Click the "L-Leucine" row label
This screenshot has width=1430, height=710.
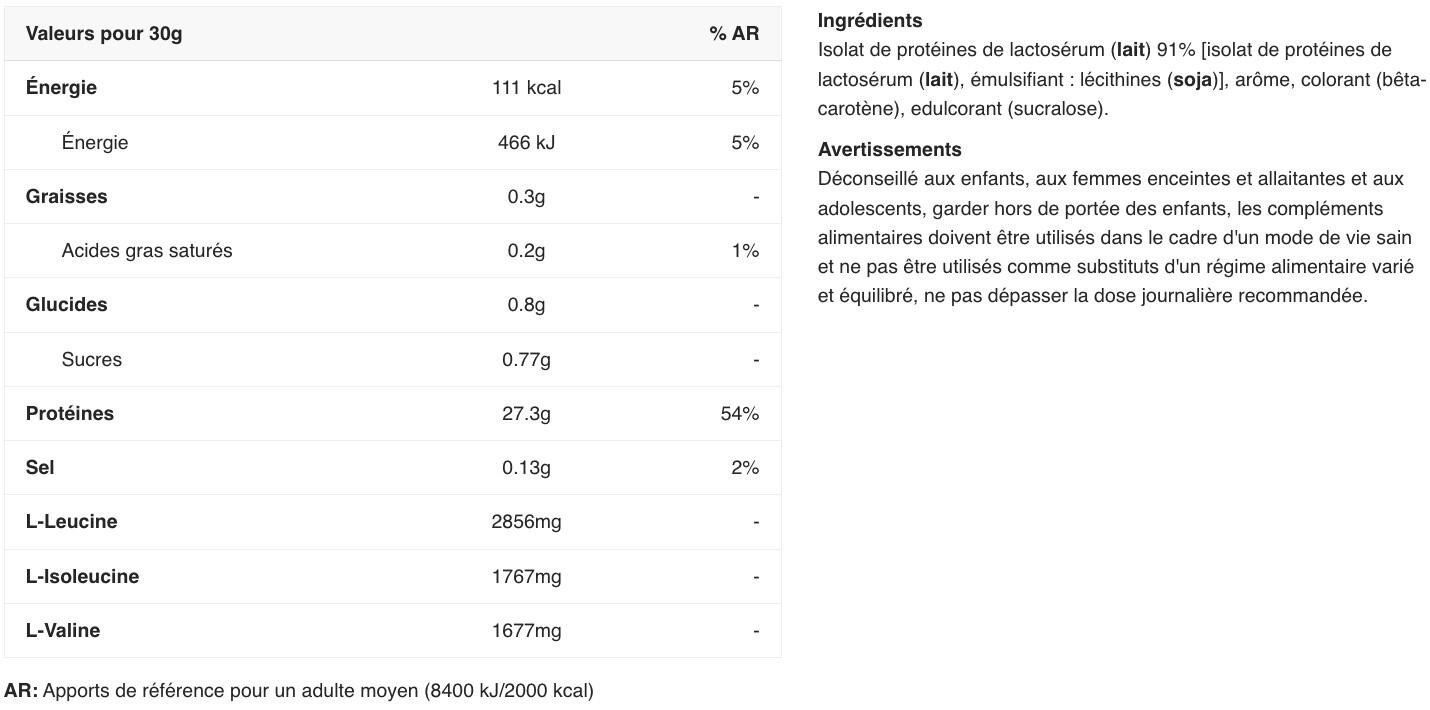pos(71,522)
